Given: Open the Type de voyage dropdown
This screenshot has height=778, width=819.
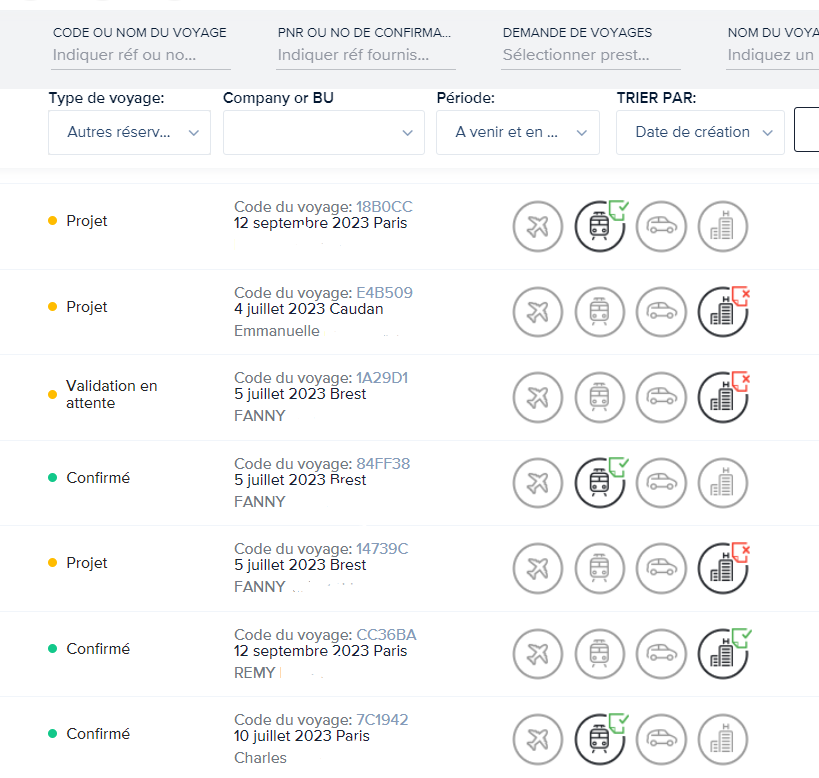Looking at the screenshot, I should [129, 132].
